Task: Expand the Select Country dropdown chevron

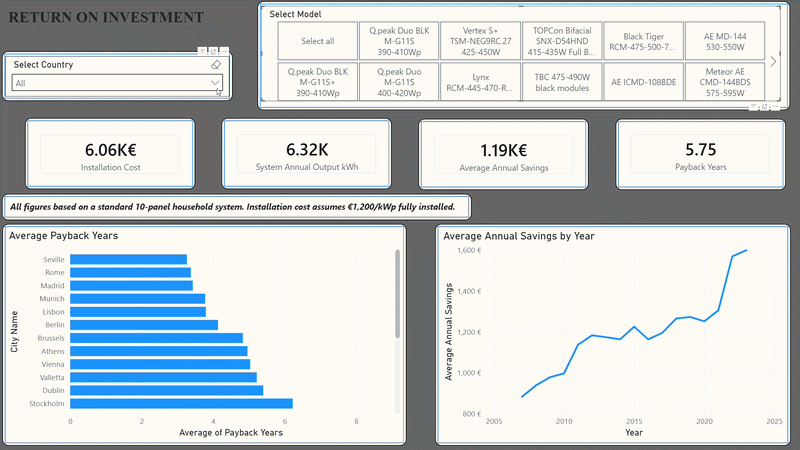Action: point(215,83)
